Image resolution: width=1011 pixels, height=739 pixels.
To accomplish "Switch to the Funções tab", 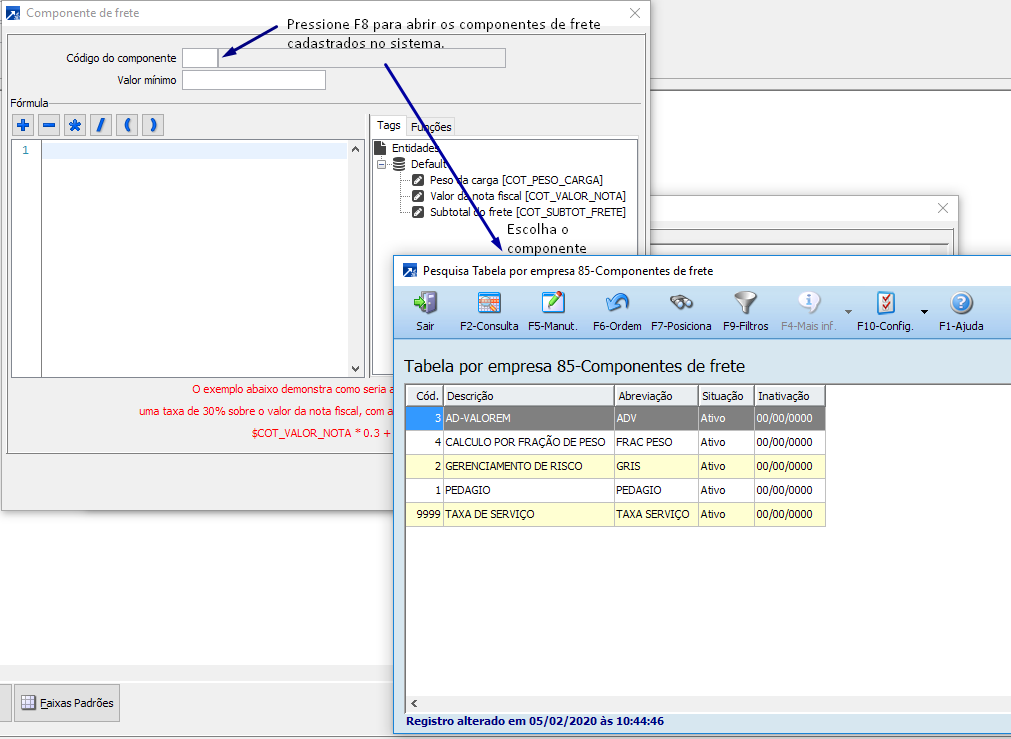I will [x=431, y=127].
